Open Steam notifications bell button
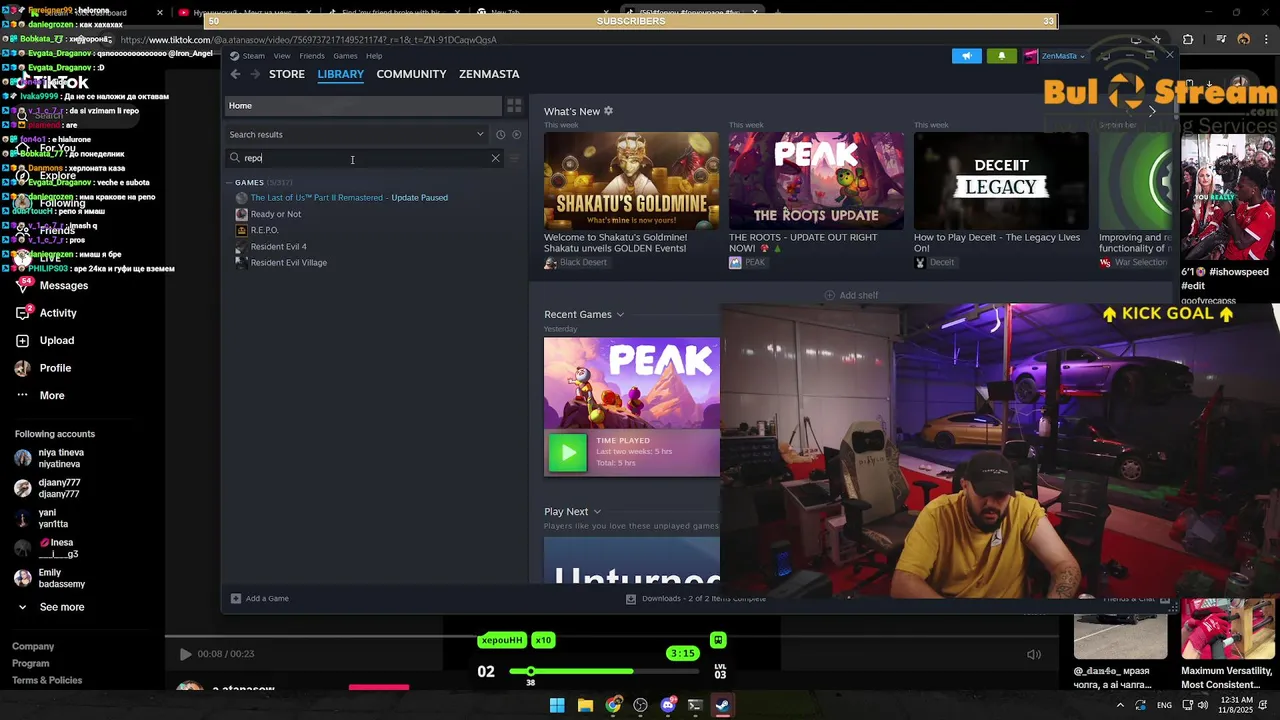 [x=1001, y=56]
